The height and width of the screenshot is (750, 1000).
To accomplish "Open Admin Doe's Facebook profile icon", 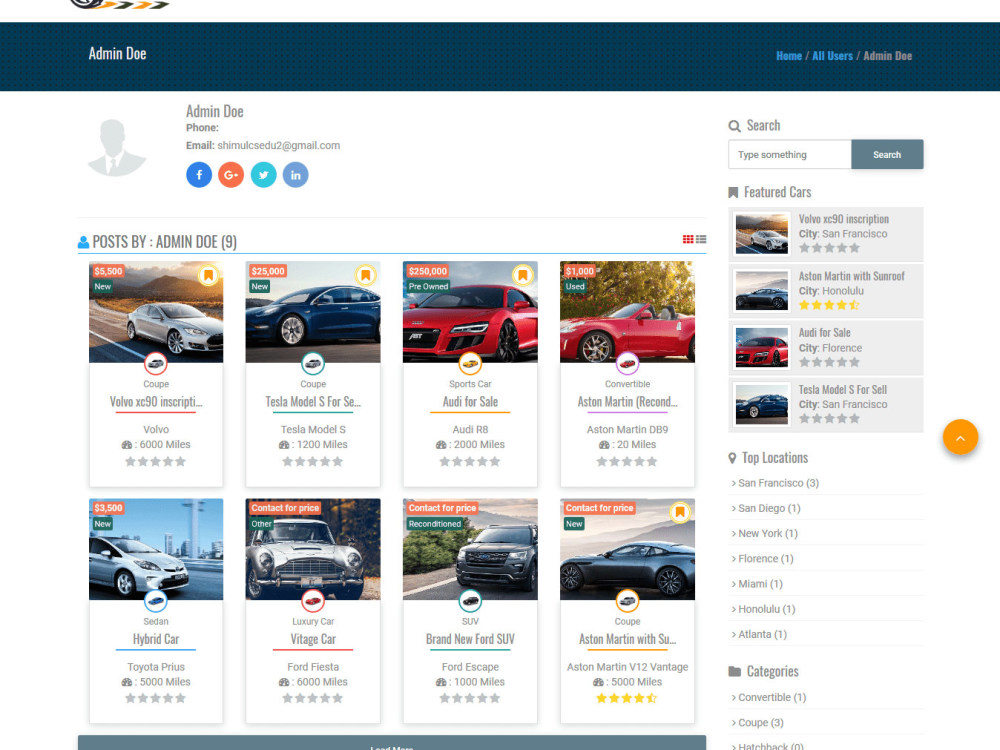I will [x=199, y=175].
